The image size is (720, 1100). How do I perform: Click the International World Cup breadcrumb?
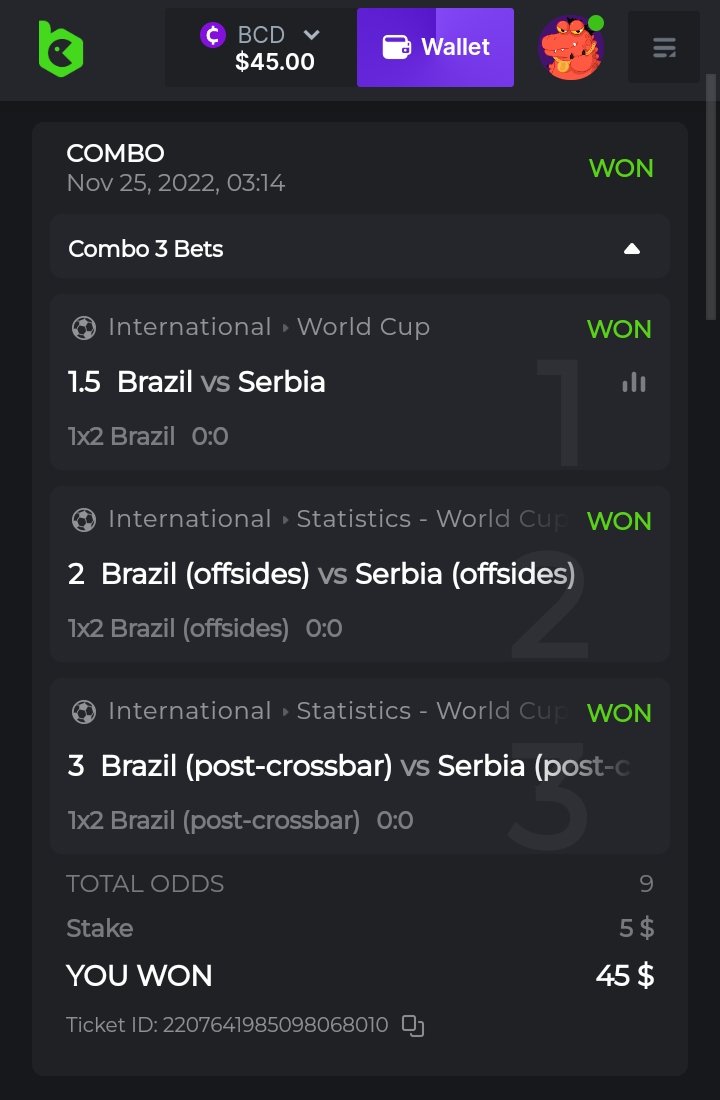click(x=268, y=328)
